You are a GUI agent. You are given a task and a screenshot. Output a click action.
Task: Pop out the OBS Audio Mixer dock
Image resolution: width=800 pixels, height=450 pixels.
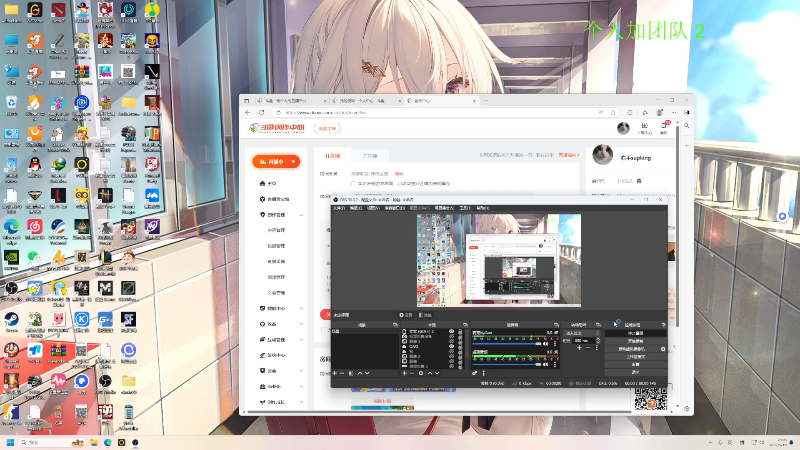556,325
